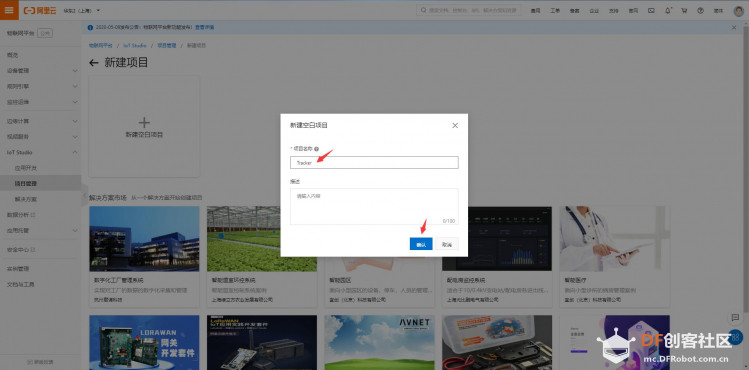Click the info icon in the announcement banner

pos(90,28)
